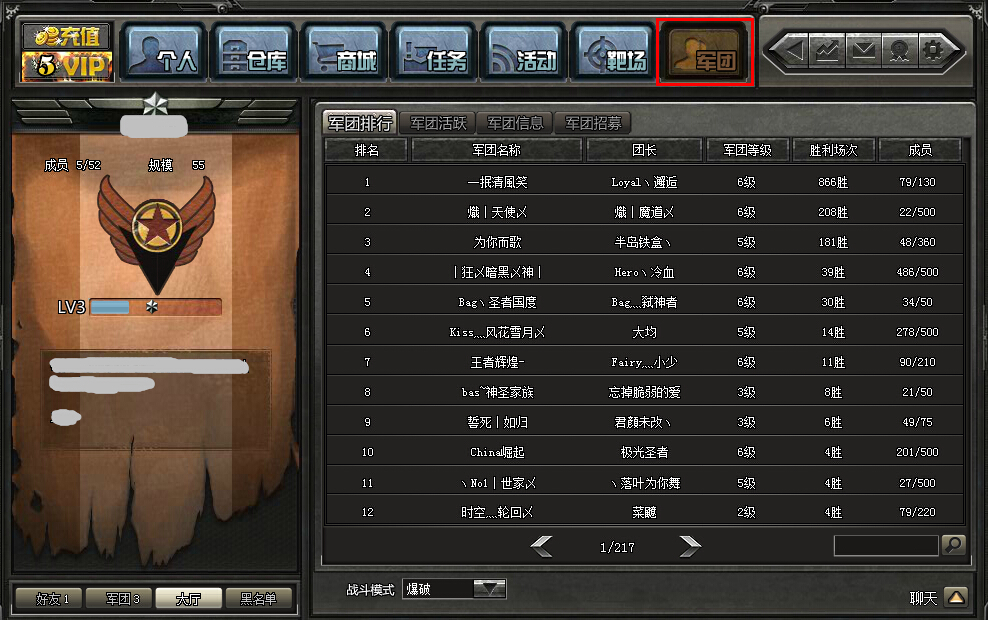Viewport: 988px width, 620px height.
Task: Click the statistics chart icon
Action: (827, 50)
